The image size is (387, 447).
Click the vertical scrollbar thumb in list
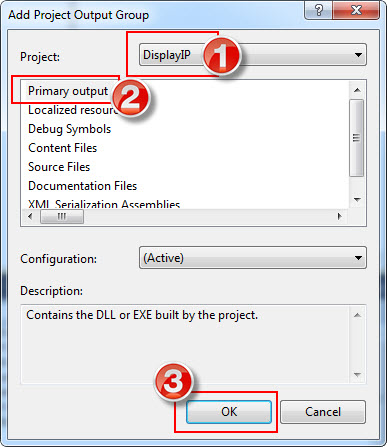[357, 137]
